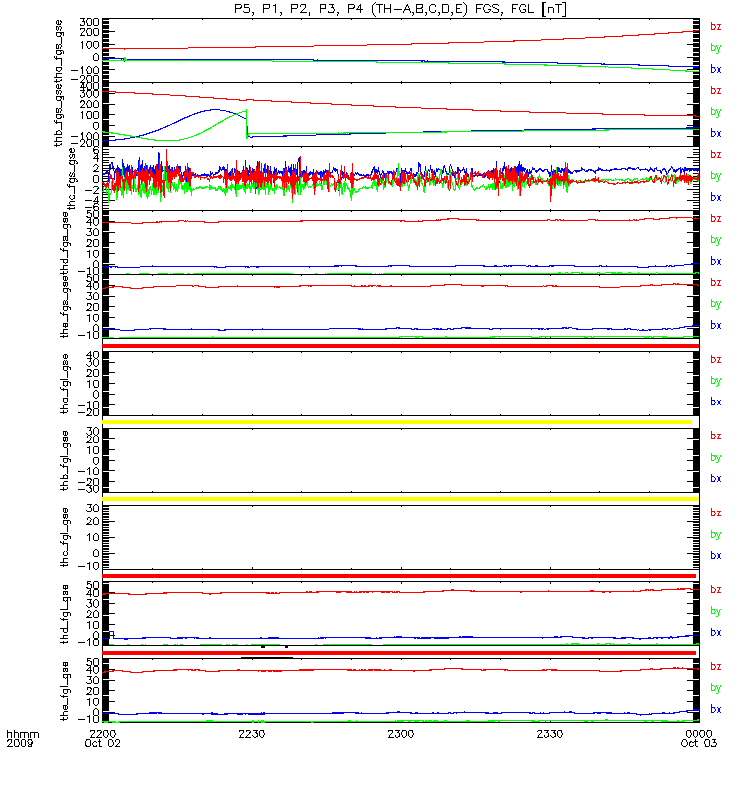
Task: Select the the_fgl_gse y-axis label
Action: coord(65,691)
